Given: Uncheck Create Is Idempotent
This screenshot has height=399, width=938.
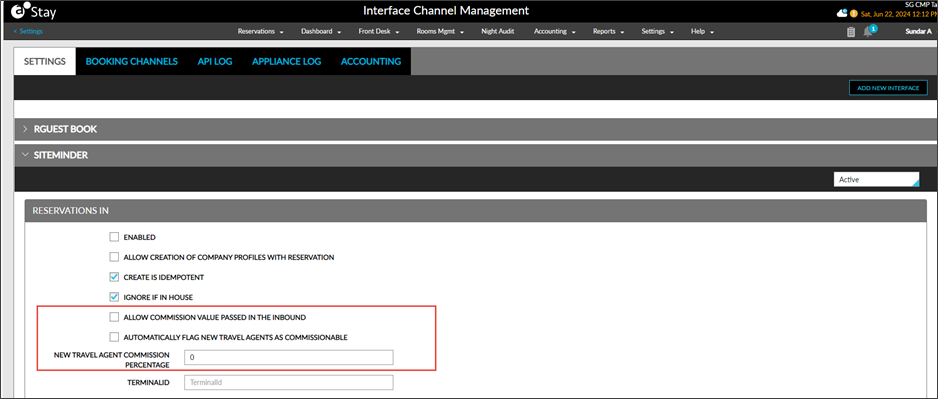Looking at the screenshot, I should [114, 278].
